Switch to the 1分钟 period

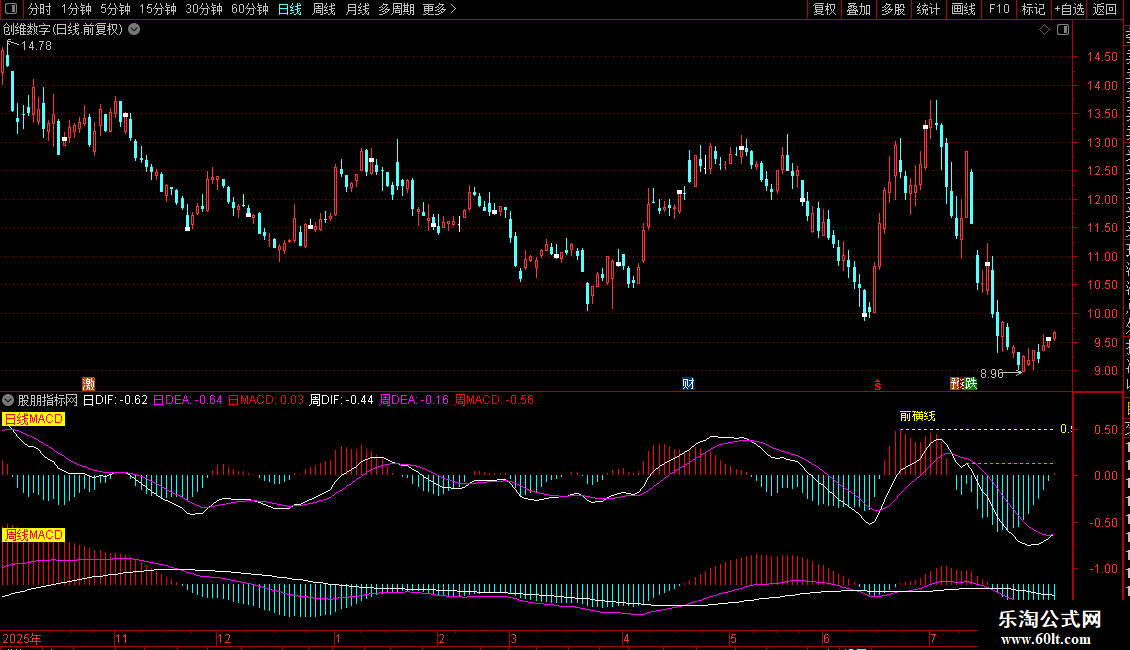(76, 9)
